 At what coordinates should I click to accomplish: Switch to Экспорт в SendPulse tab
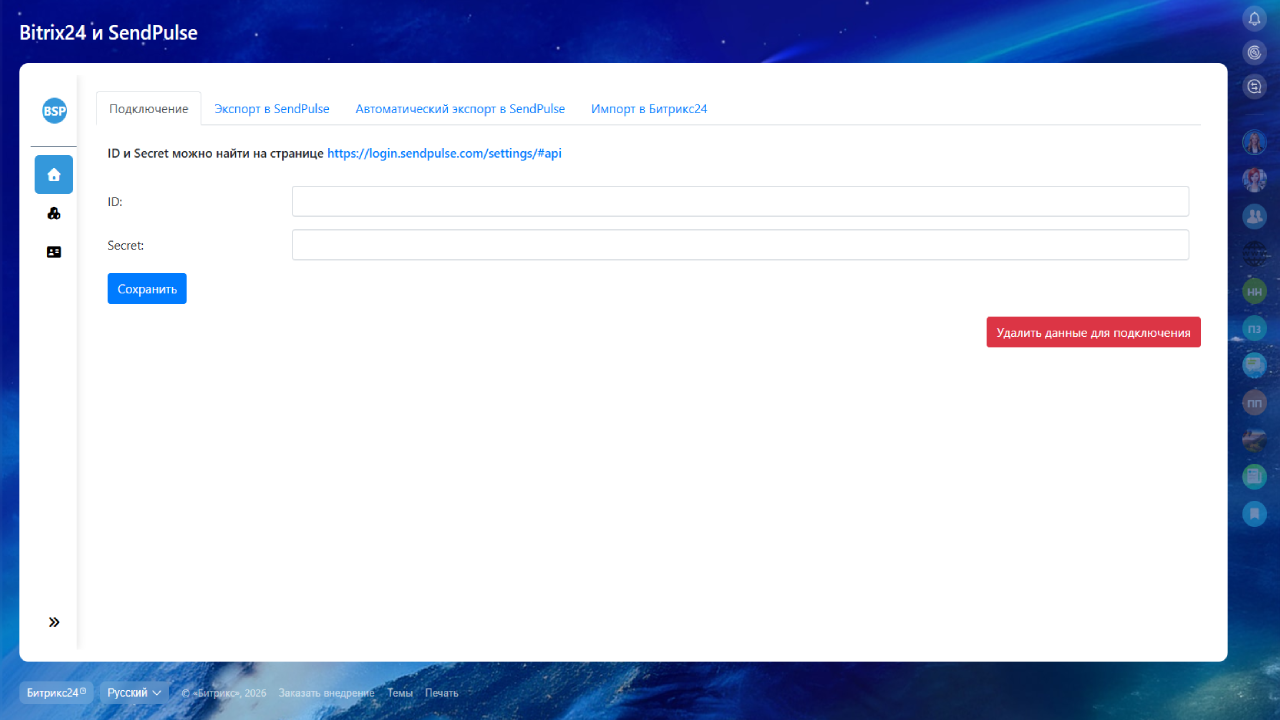272,109
